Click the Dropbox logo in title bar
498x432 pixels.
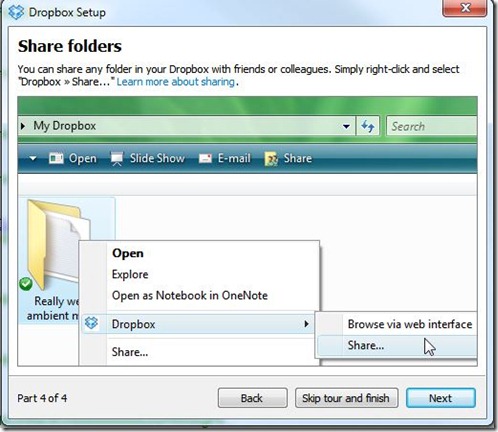(x=16, y=12)
